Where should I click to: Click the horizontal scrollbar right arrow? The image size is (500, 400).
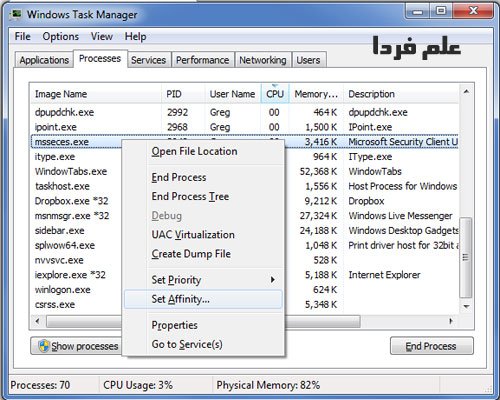click(x=451, y=321)
